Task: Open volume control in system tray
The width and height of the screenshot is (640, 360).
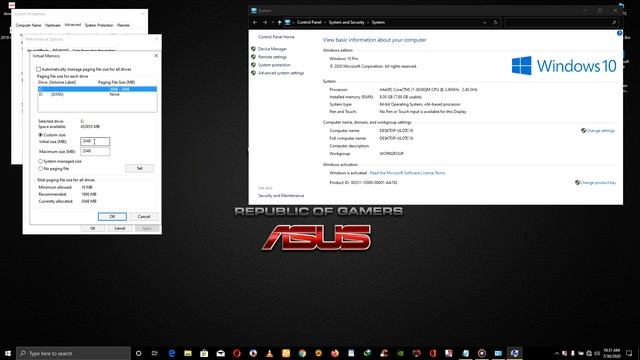Action: (x=597, y=353)
